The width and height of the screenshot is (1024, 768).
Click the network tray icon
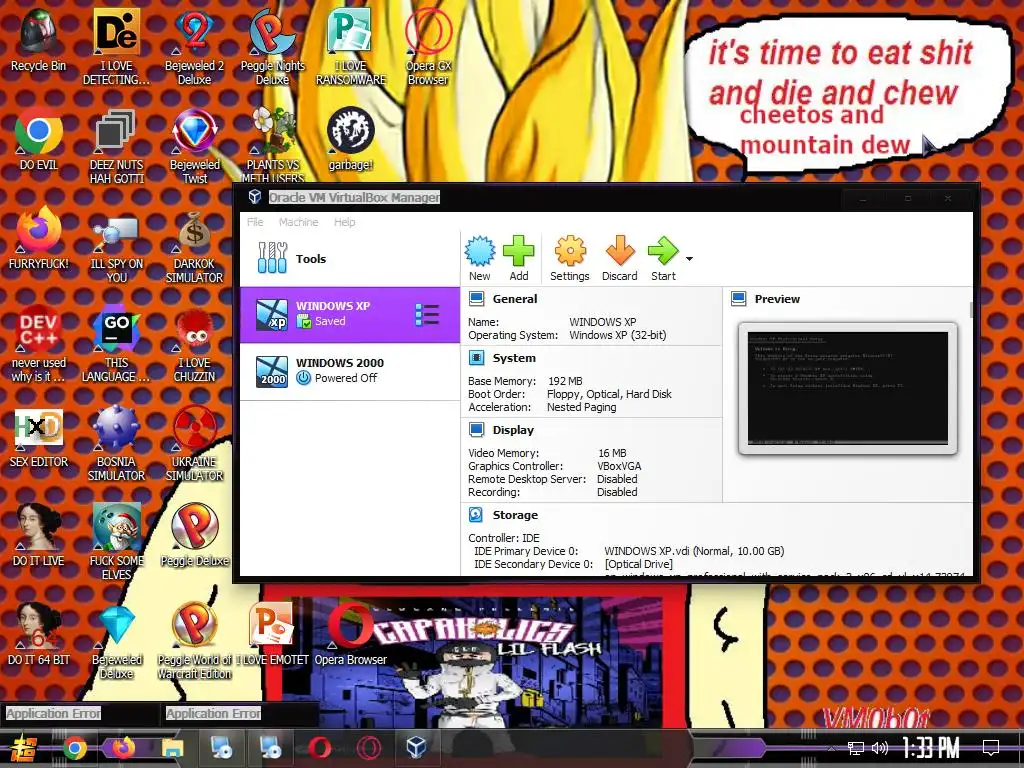[856, 748]
